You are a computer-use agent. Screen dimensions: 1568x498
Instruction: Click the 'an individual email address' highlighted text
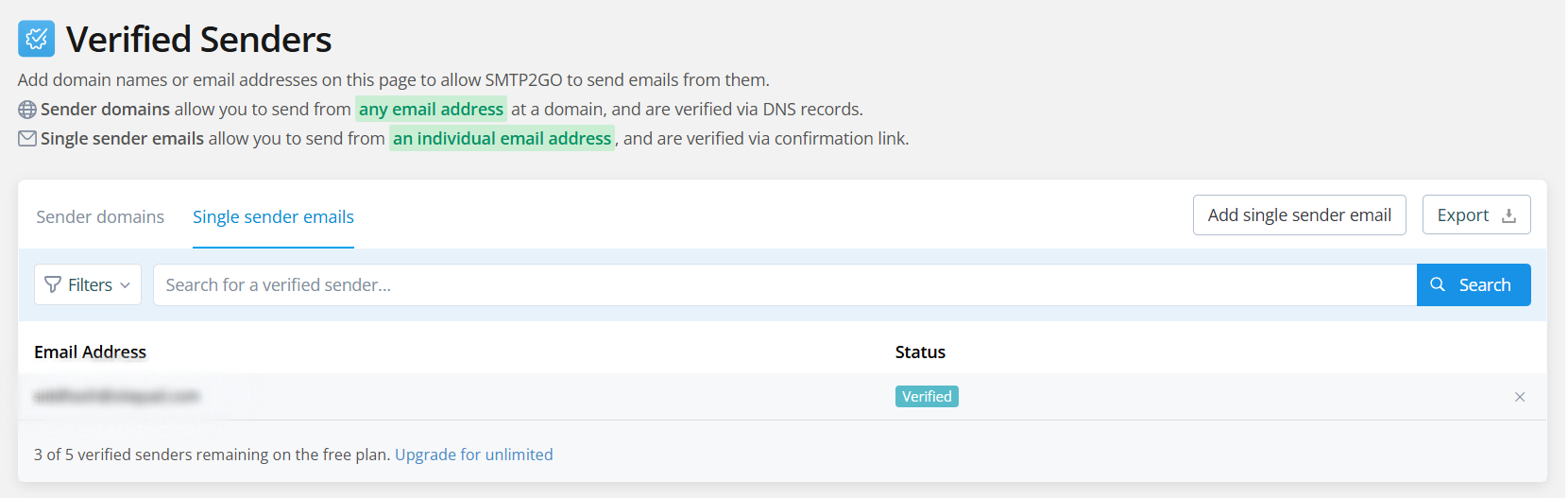(x=502, y=139)
